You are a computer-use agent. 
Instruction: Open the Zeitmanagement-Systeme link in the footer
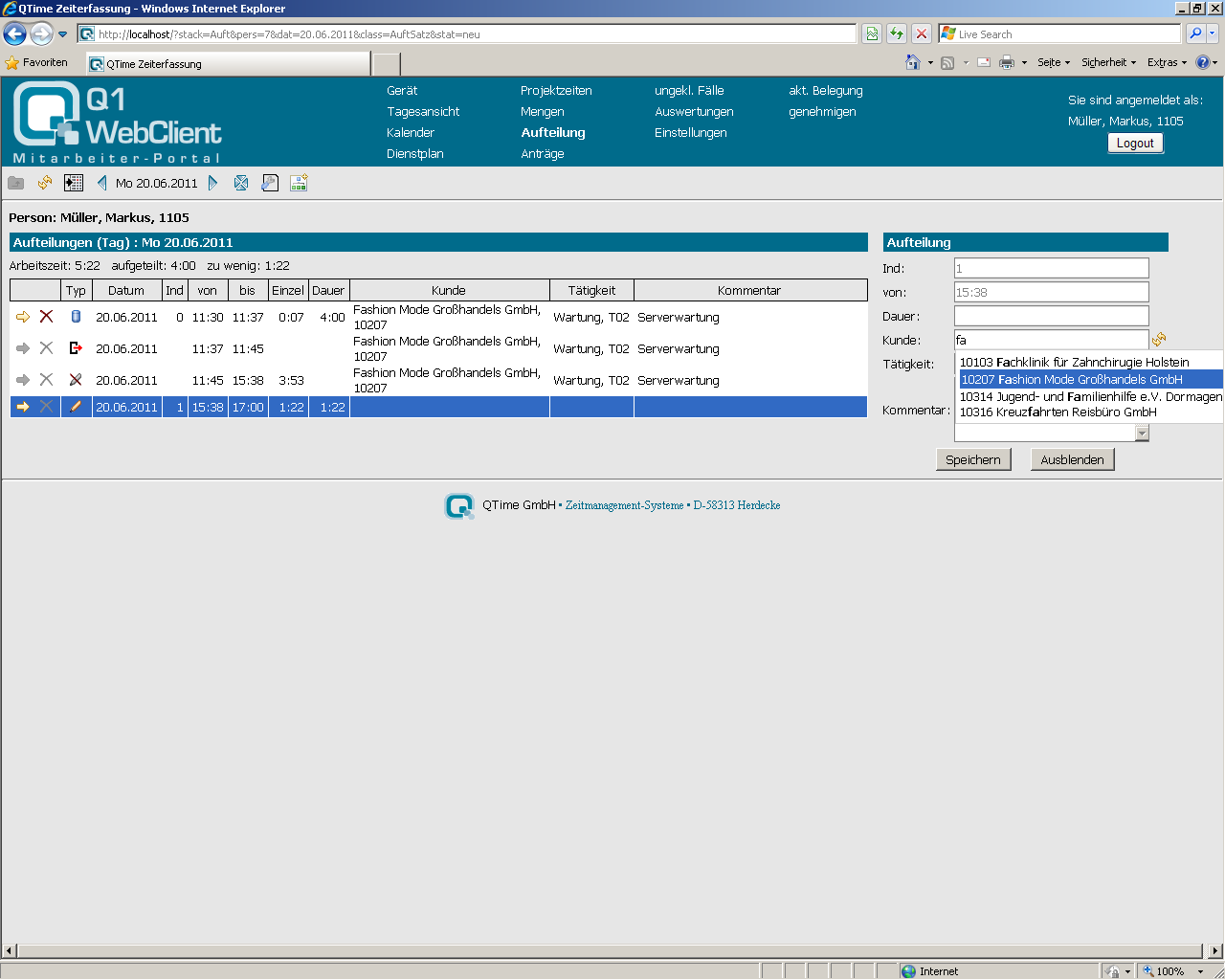[x=623, y=505]
